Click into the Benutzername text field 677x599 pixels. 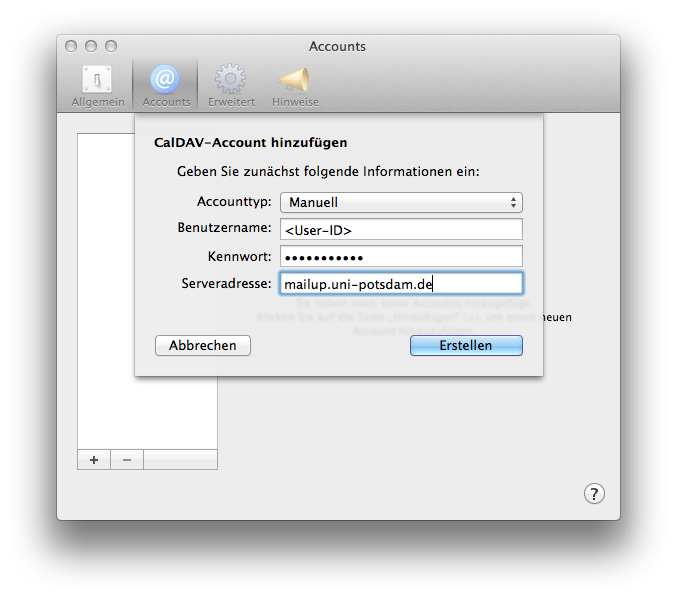tap(401, 230)
